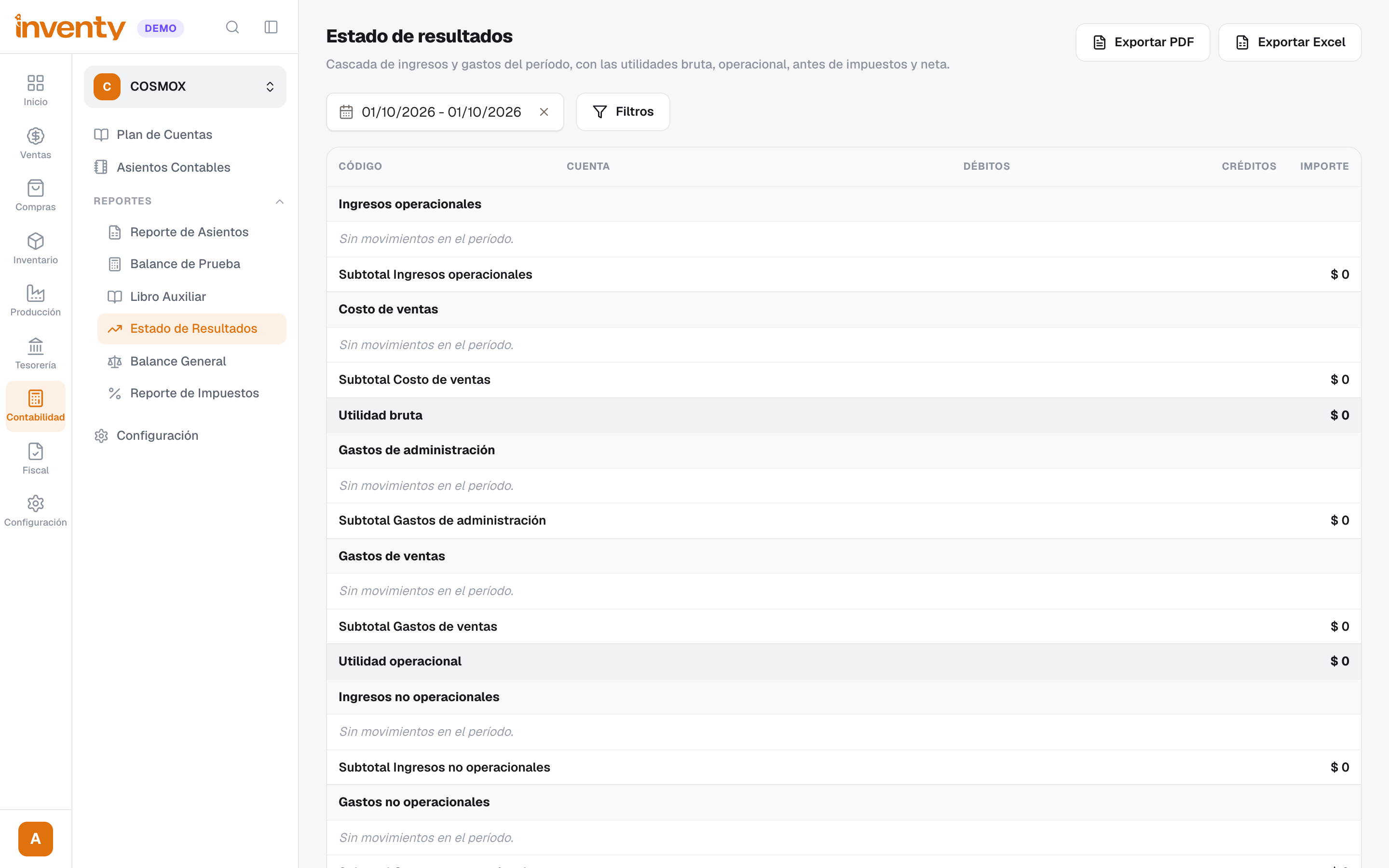Click Exportar Excel button
Viewport: 1389px width, 868px height.
(x=1290, y=42)
